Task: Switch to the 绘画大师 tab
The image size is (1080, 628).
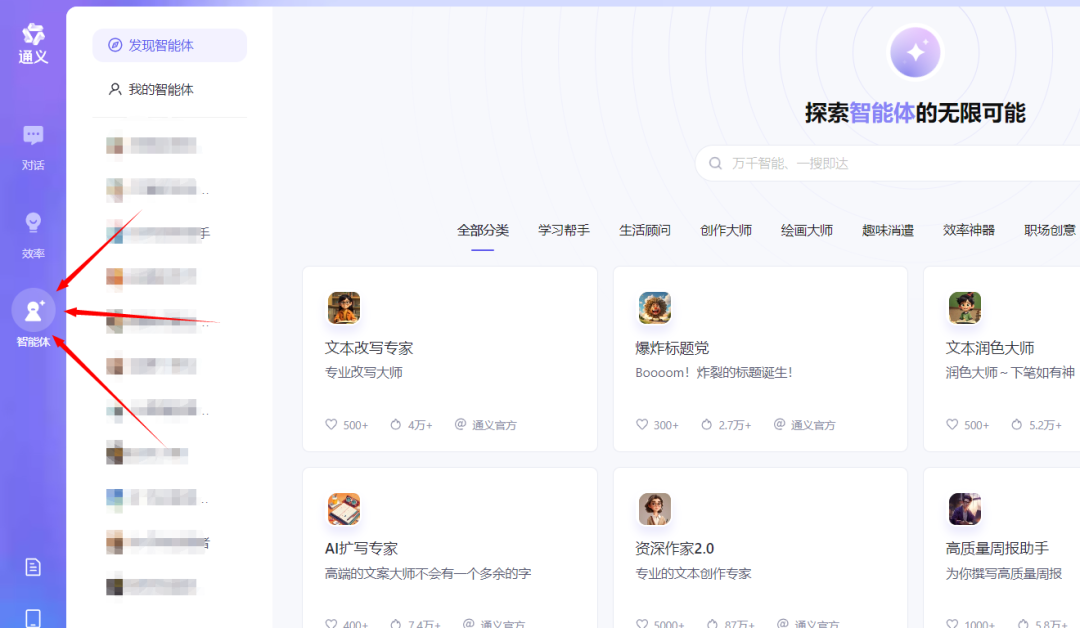Action: [x=807, y=230]
